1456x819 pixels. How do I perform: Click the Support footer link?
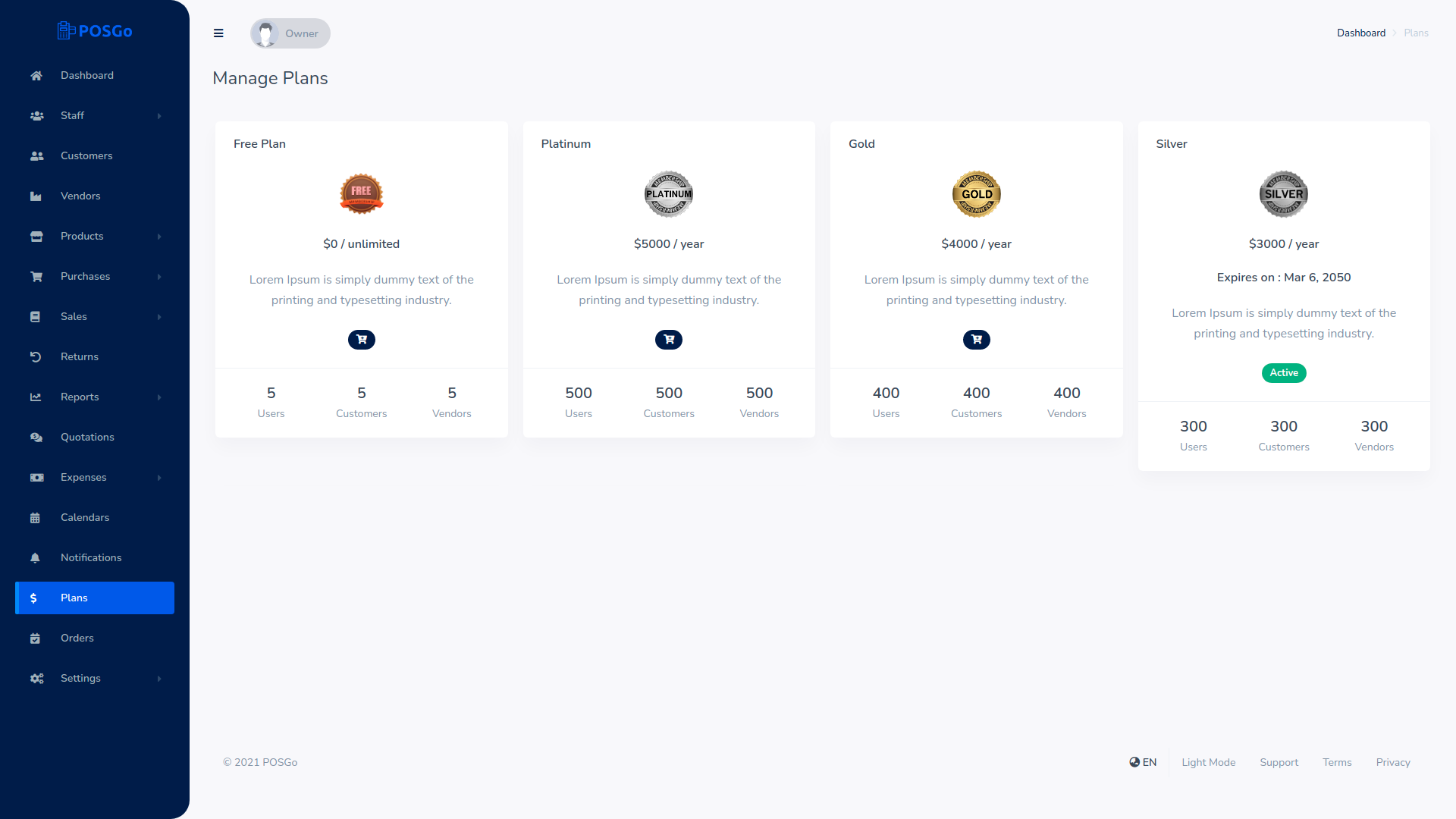(x=1278, y=762)
